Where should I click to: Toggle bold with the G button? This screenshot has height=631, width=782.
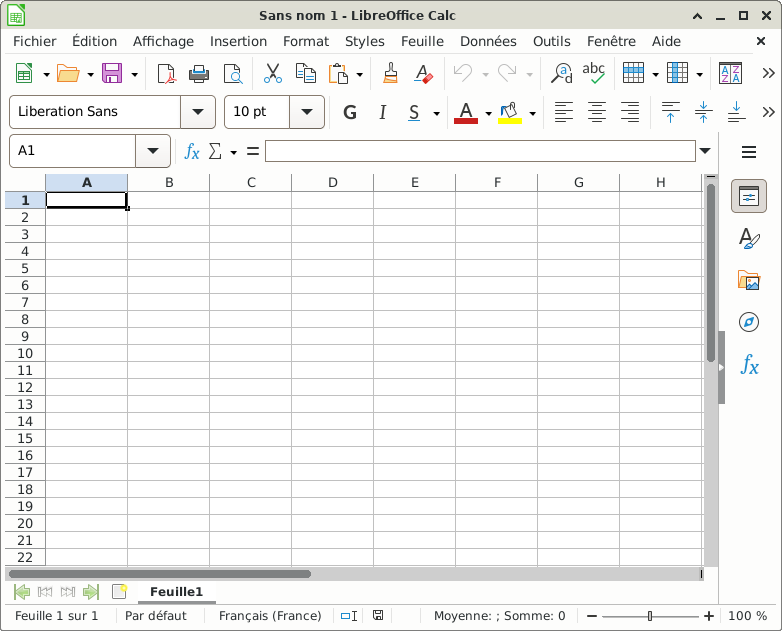(350, 112)
